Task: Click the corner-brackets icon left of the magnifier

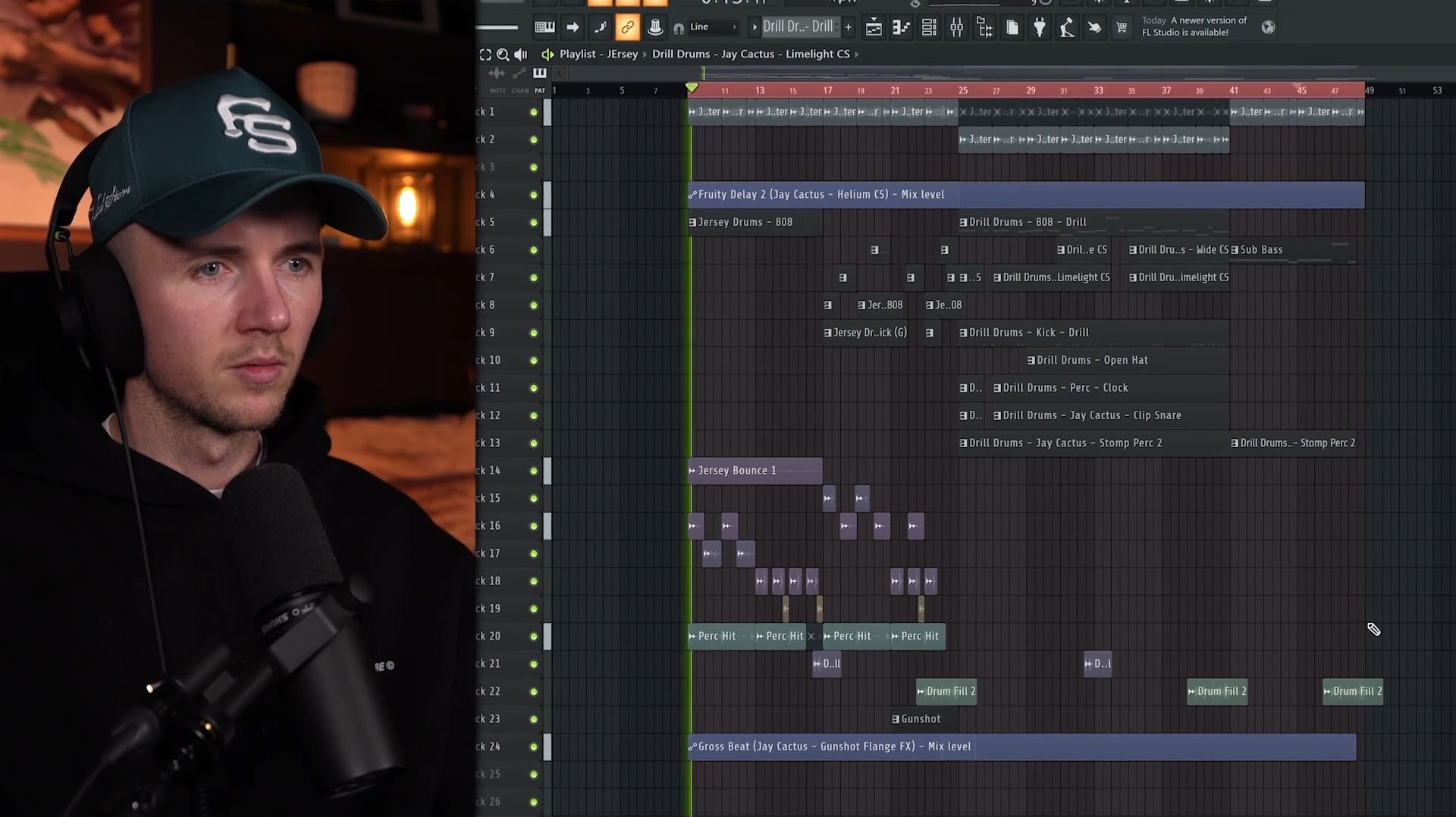Action: coord(485,55)
